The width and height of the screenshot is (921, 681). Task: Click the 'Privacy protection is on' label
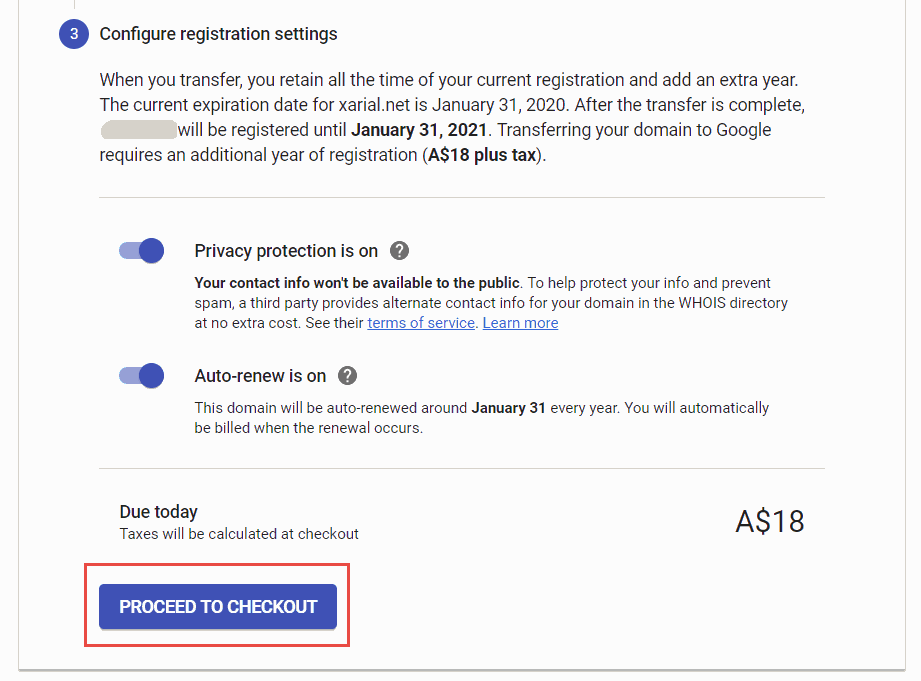click(286, 251)
